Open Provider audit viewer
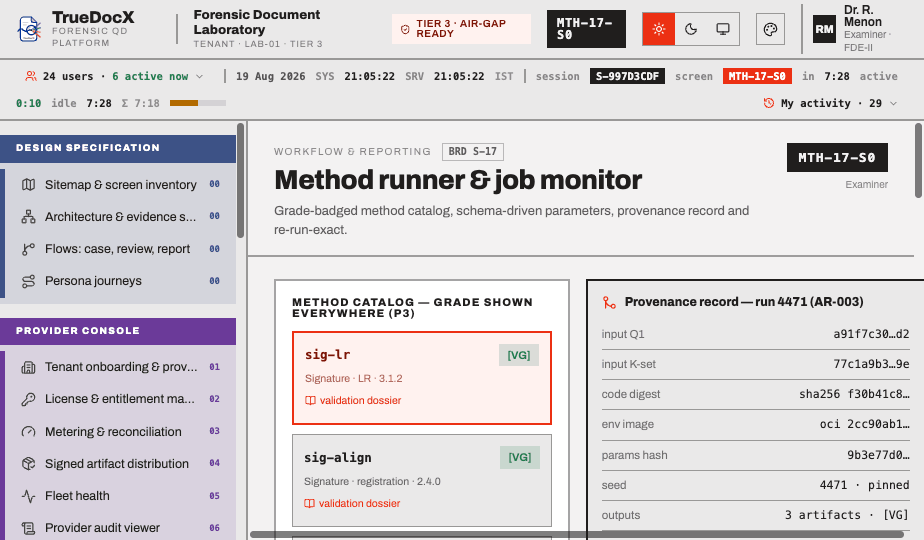Viewport: 924px width, 540px height. [120, 527]
